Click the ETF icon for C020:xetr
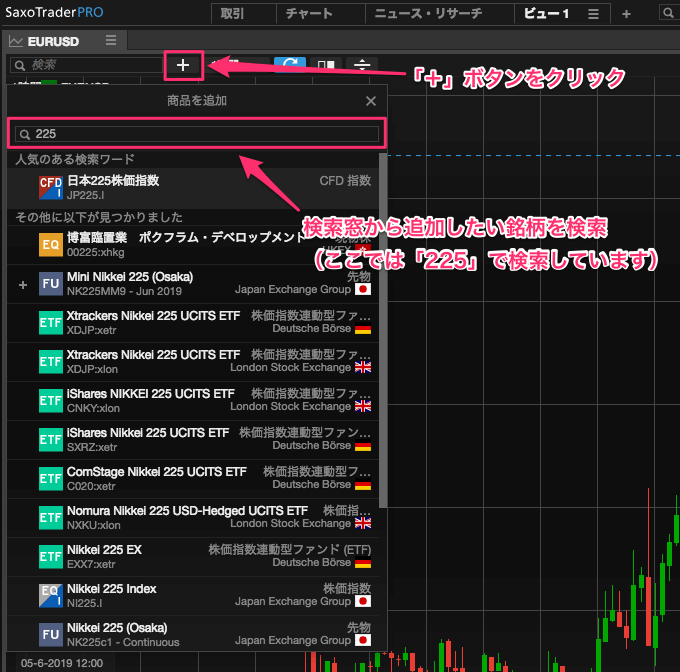680x672 pixels. [x=51, y=479]
